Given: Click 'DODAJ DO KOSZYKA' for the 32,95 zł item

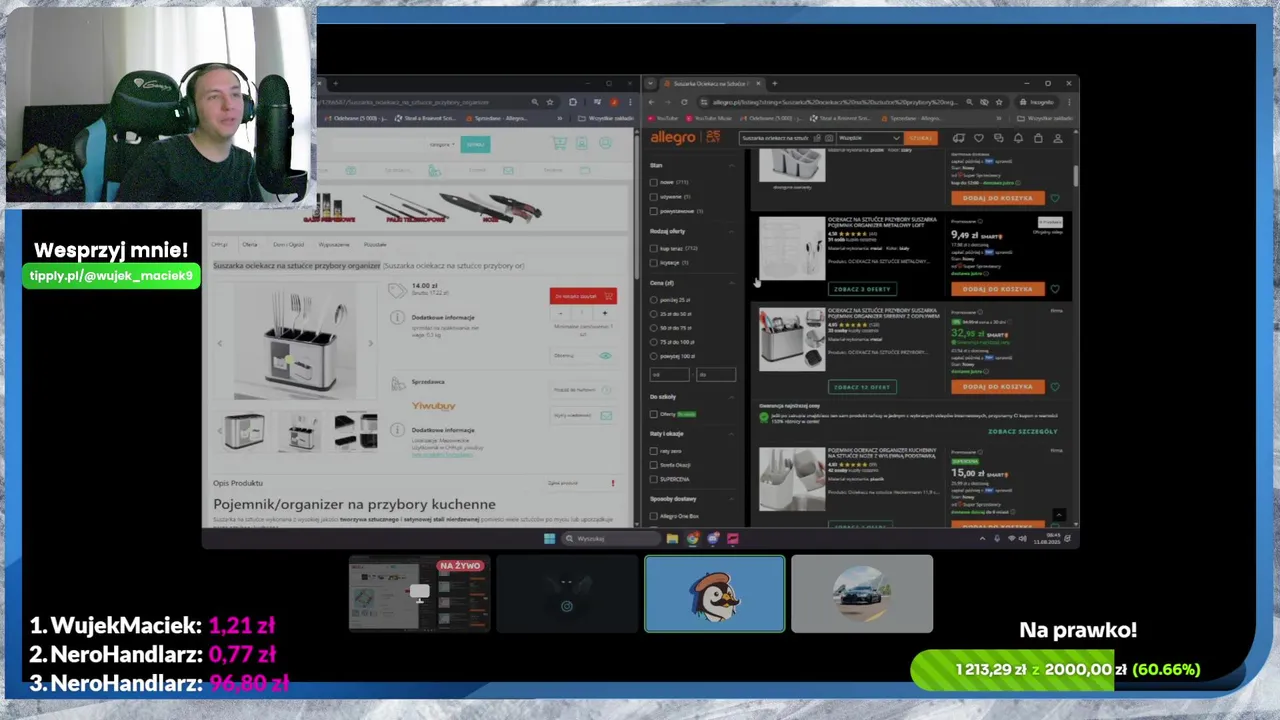Looking at the screenshot, I should pos(997,387).
